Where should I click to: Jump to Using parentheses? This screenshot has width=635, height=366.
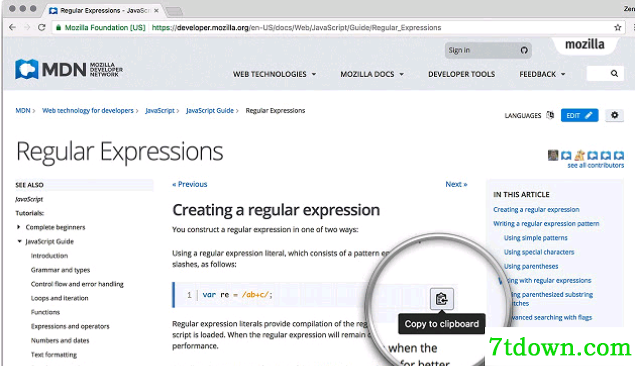531,266
